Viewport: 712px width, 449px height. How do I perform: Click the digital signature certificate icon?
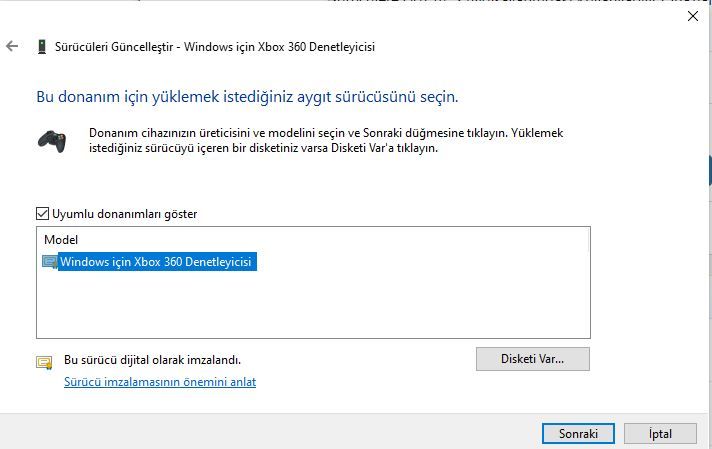[x=44, y=362]
